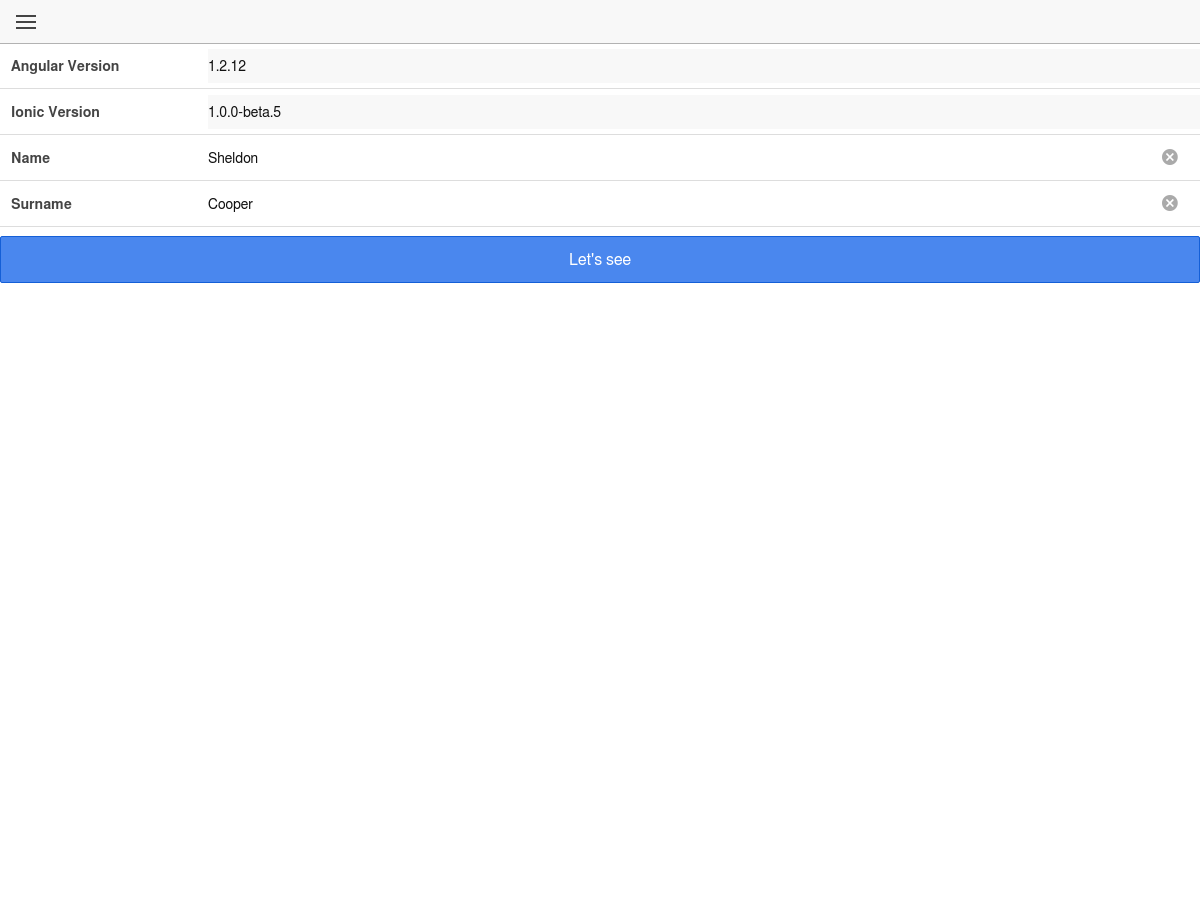Image resolution: width=1200 pixels, height=900 pixels.
Task: Place the cursor right after the word Sheldon
Action: click(260, 158)
